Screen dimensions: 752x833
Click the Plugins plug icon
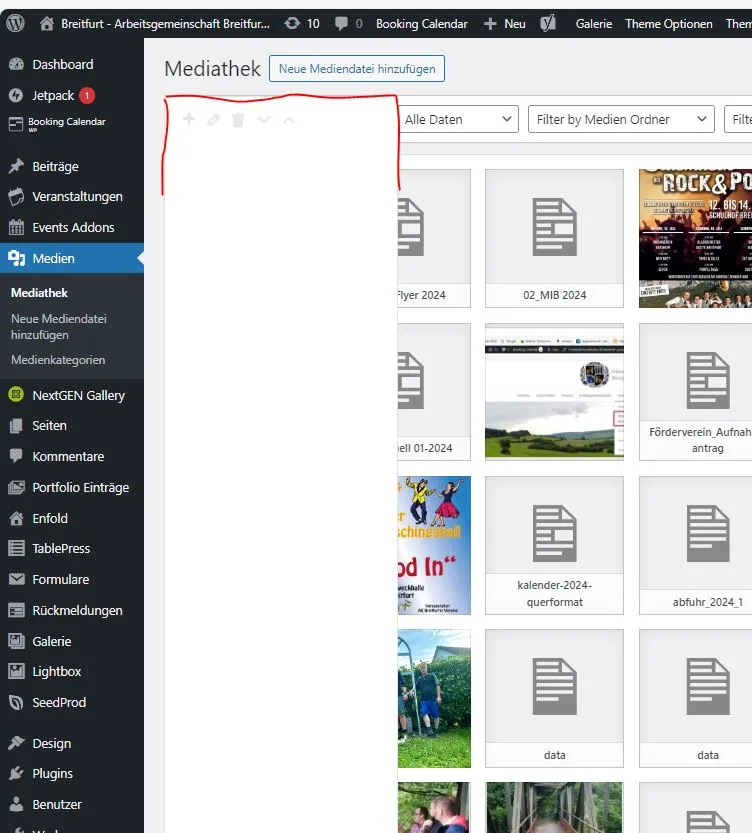[16, 774]
